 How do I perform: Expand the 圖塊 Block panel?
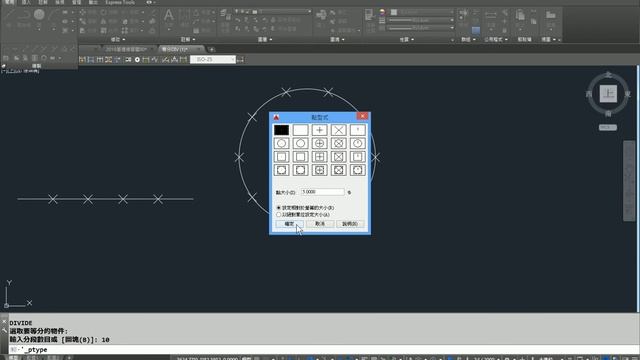[337, 40]
